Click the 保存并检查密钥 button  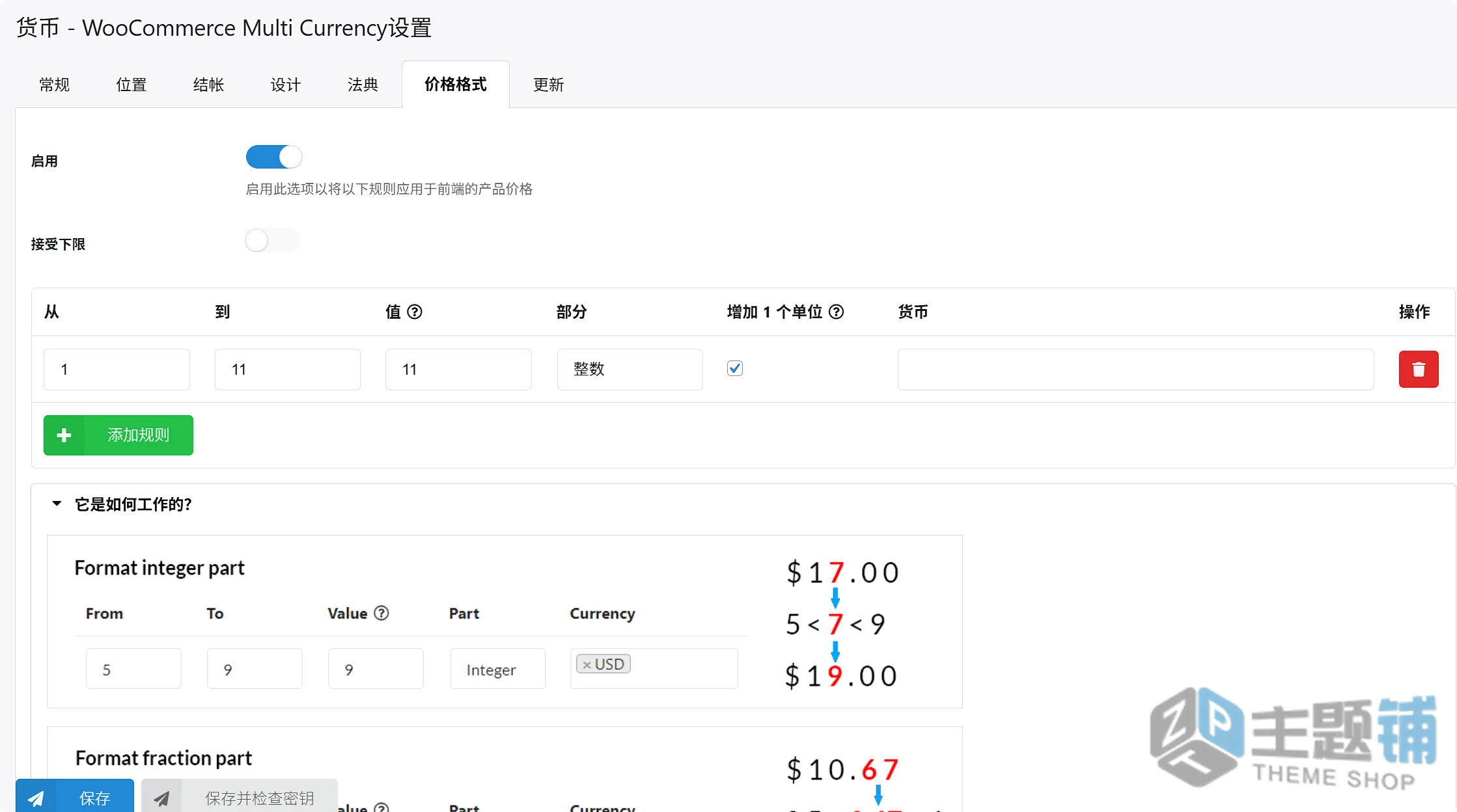tap(240, 796)
